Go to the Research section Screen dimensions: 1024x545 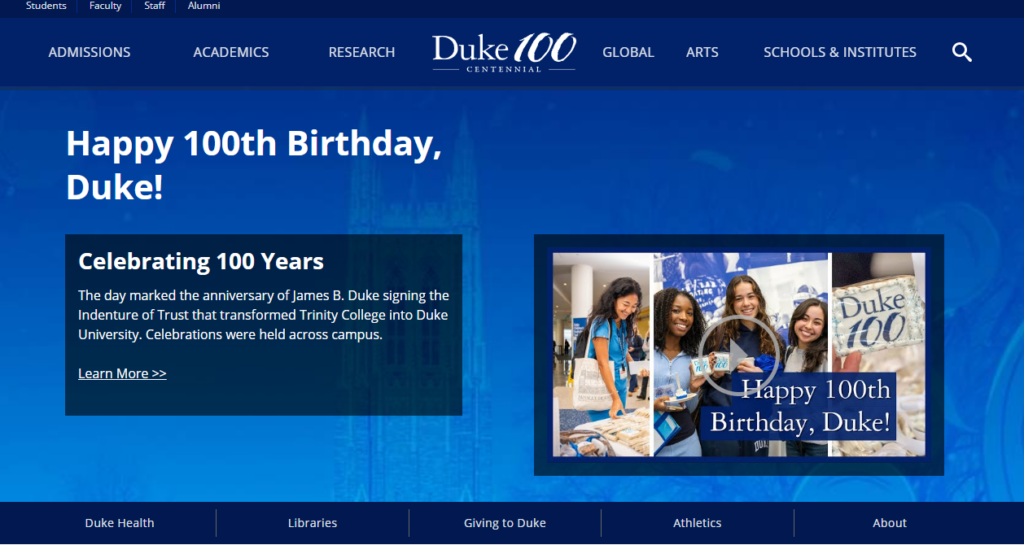[x=362, y=52]
